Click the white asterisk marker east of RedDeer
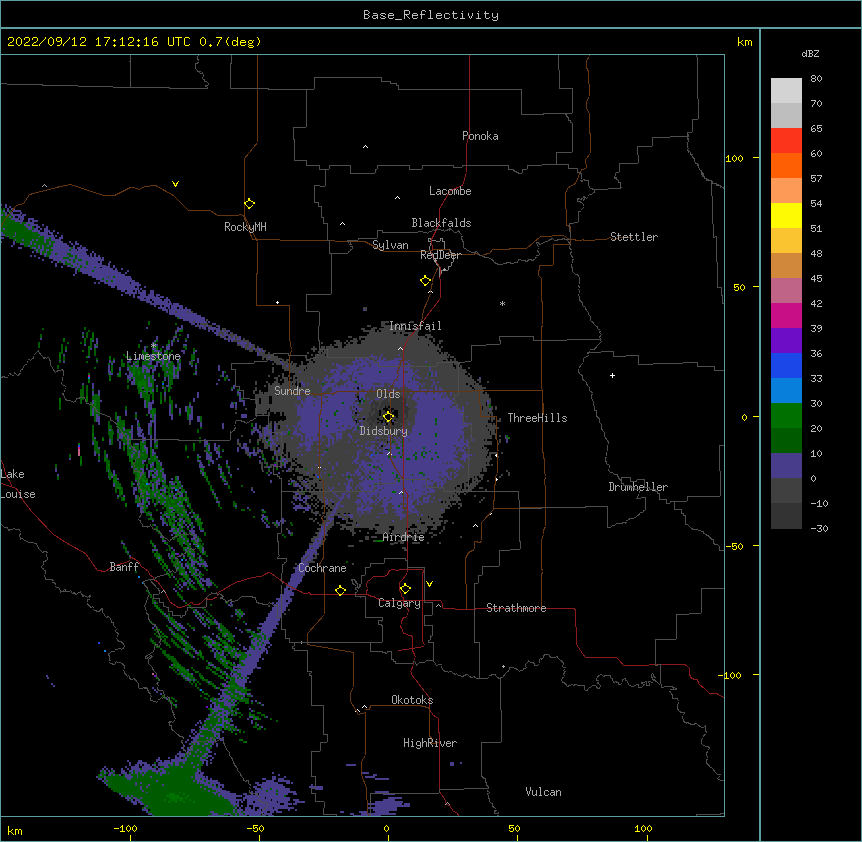The height and width of the screenshot is (842, 862). pyautogui.click(x=502, y=303)
